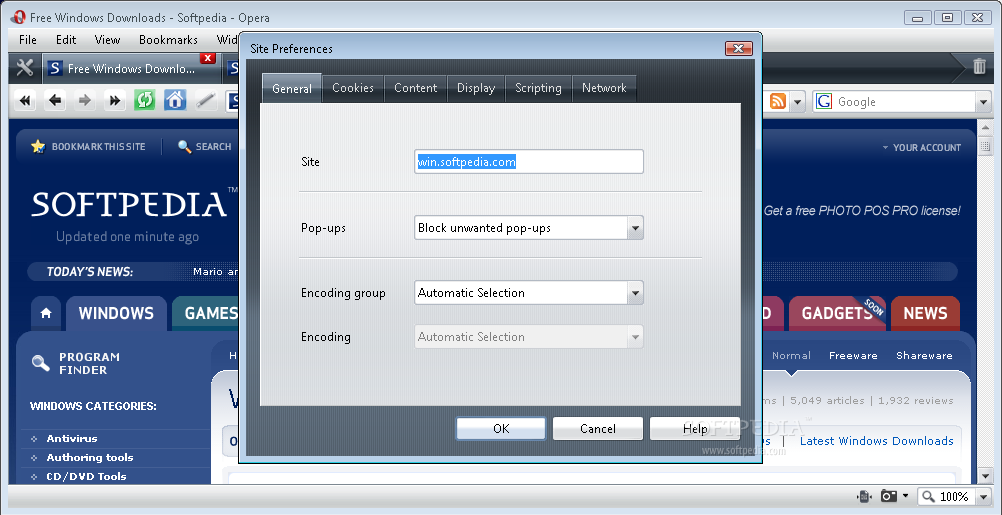Switch to the General tab

[x=292, y=88]
